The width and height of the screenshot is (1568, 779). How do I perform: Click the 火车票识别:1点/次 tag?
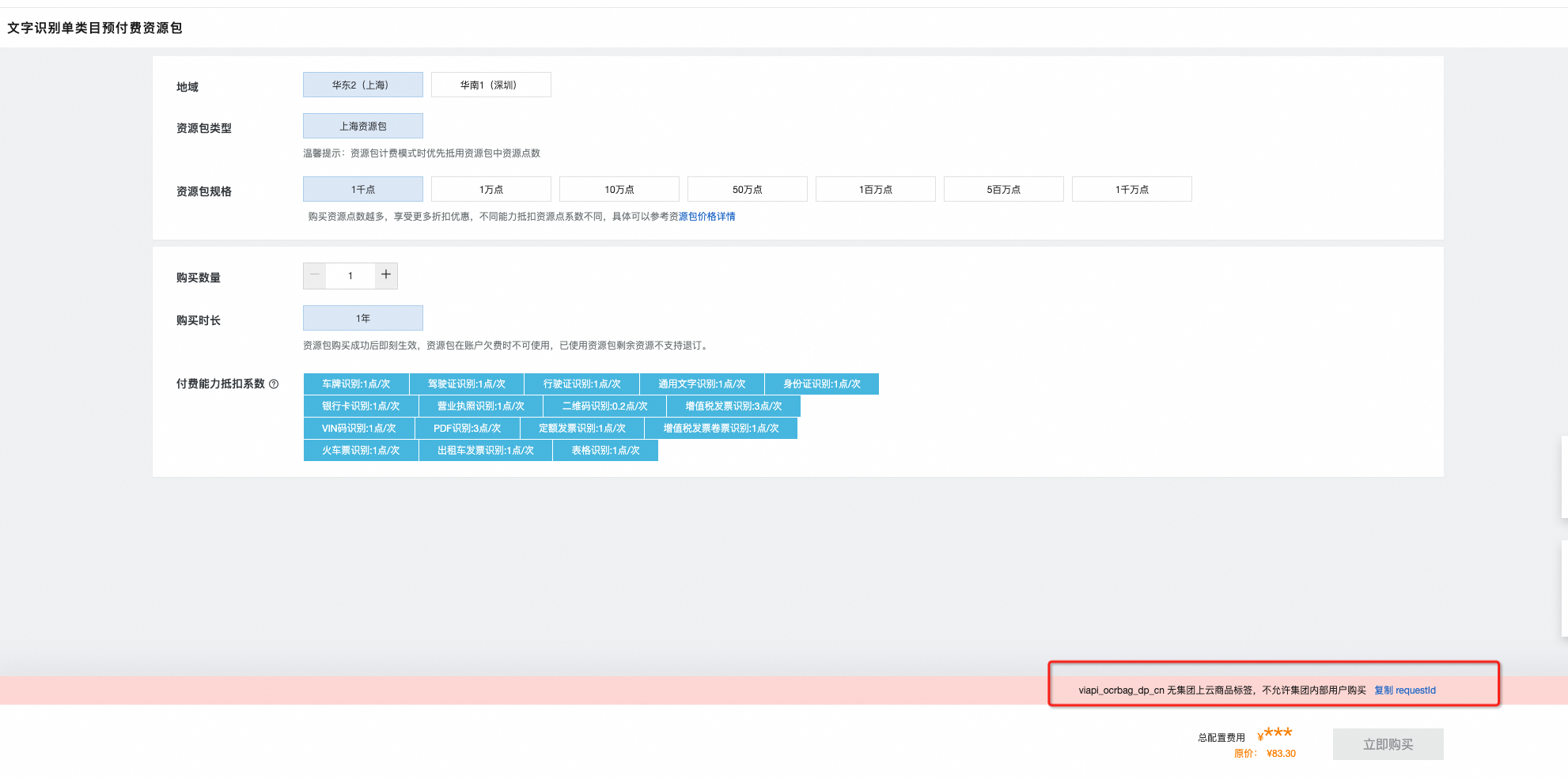coord(361,450)
